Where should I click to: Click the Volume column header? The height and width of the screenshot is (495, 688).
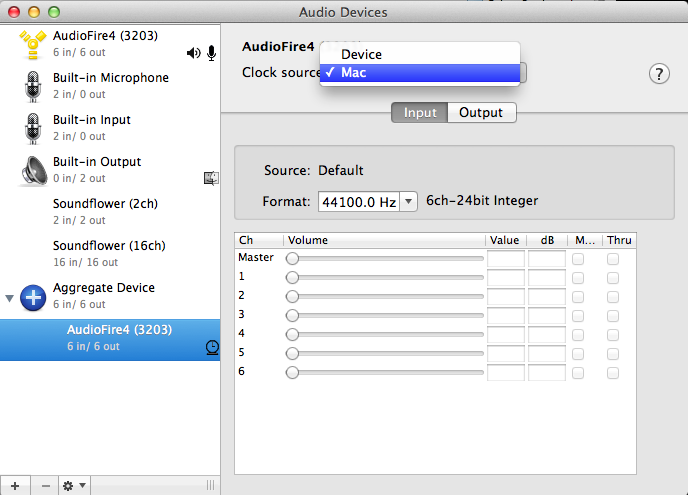(384, 240)
